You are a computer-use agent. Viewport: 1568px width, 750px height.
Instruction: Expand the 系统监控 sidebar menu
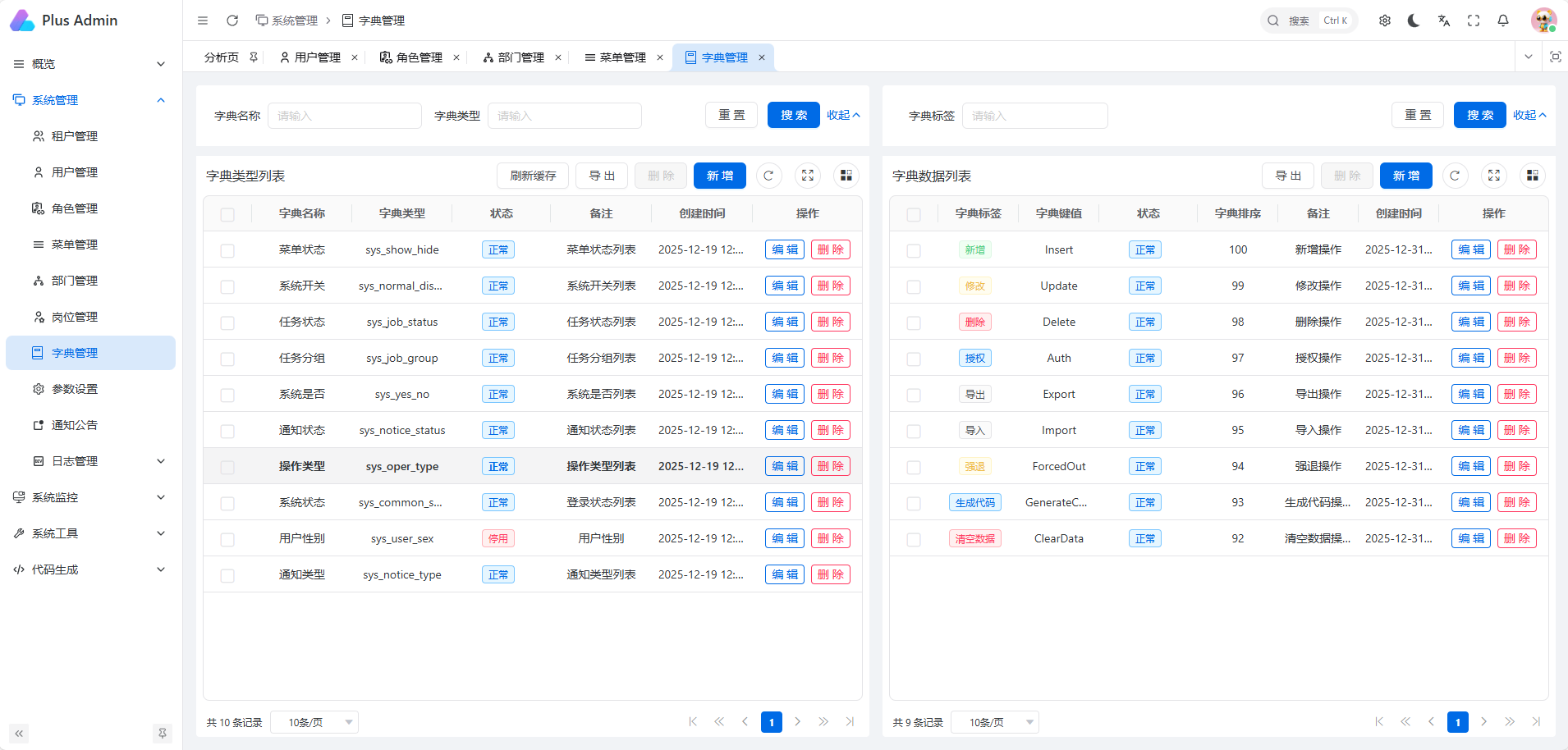coord(89,497)
